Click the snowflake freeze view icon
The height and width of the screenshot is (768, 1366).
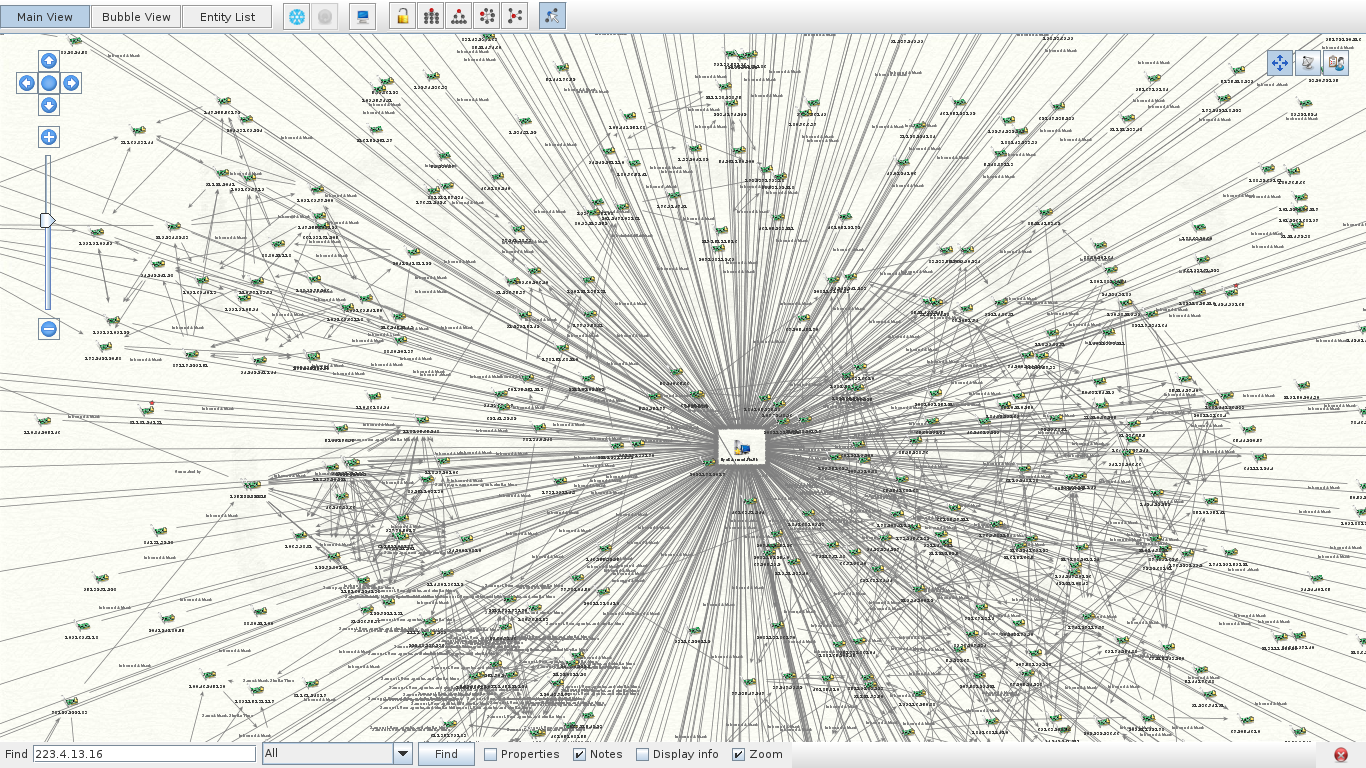(x=297, y=16)
